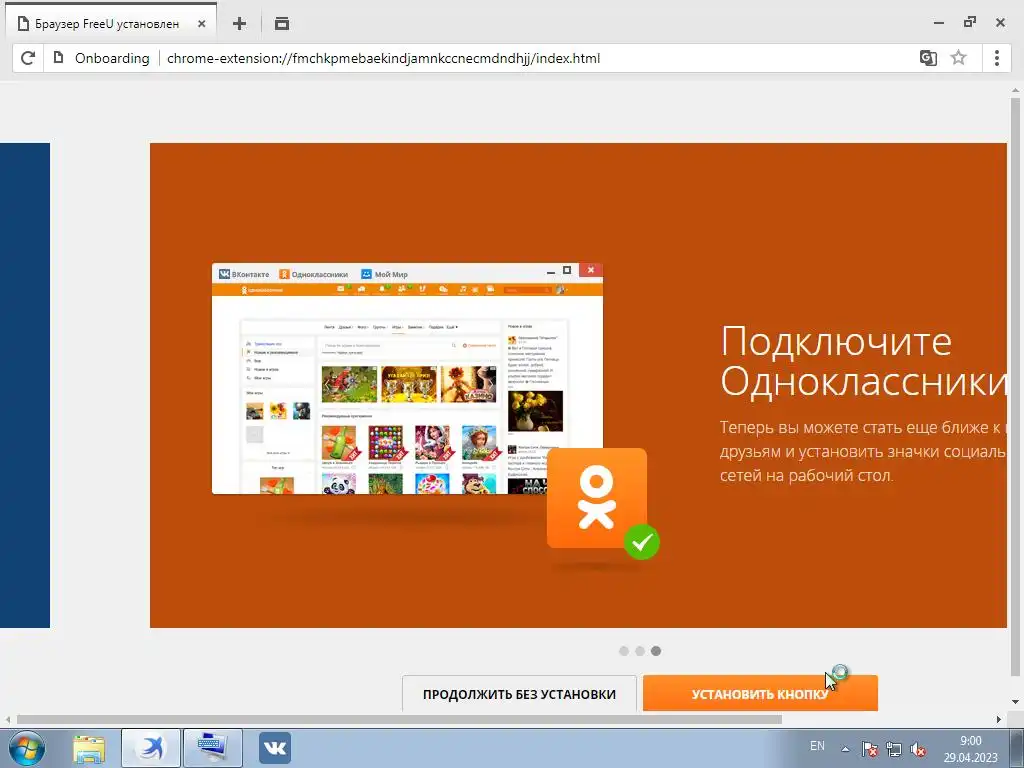This screenshot has height=768, width=1024.
Task: Click the Odnoklassniki browser screenshot thumbnail
Action: click(x=407, y=378)
